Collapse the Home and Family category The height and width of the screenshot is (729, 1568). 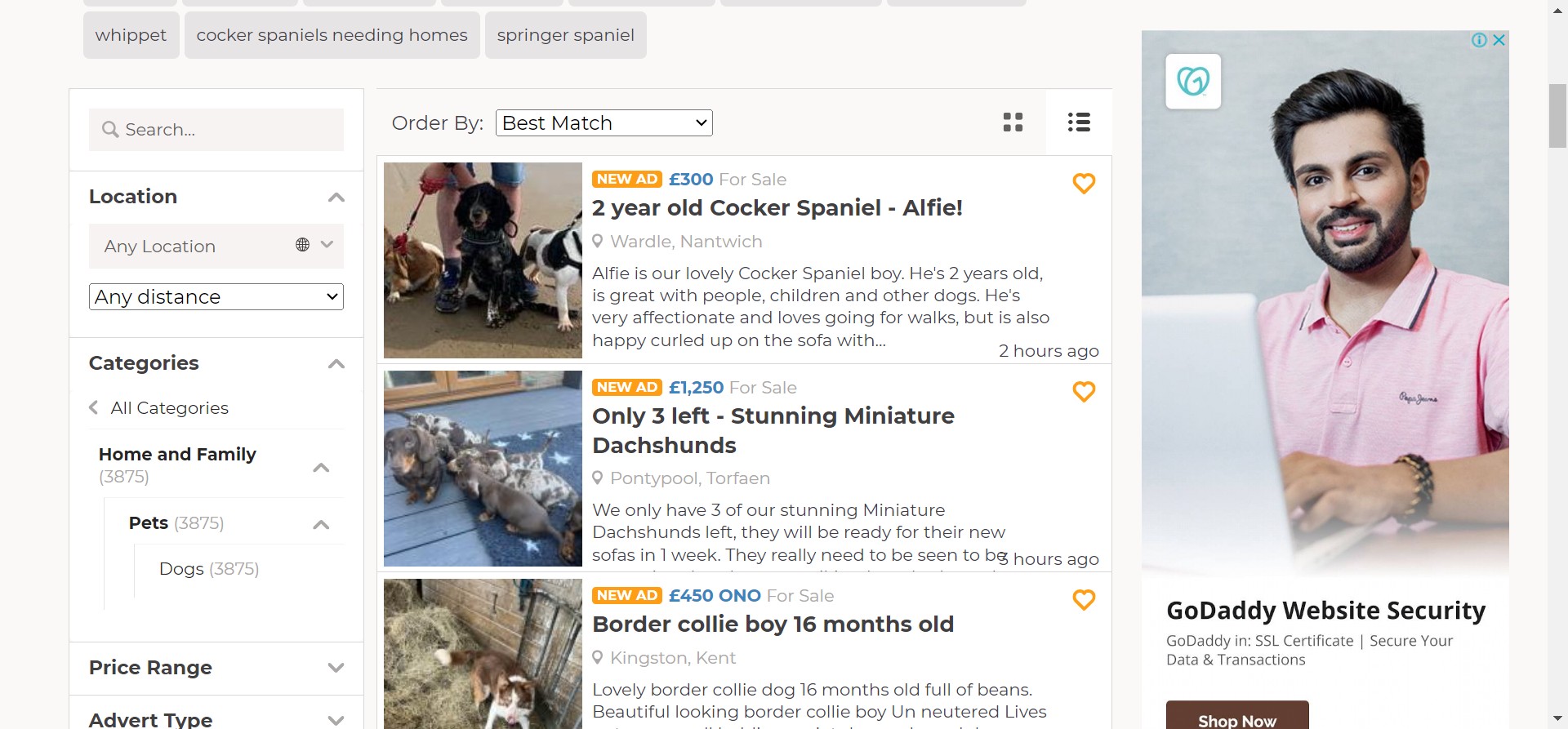coord(321,468)
